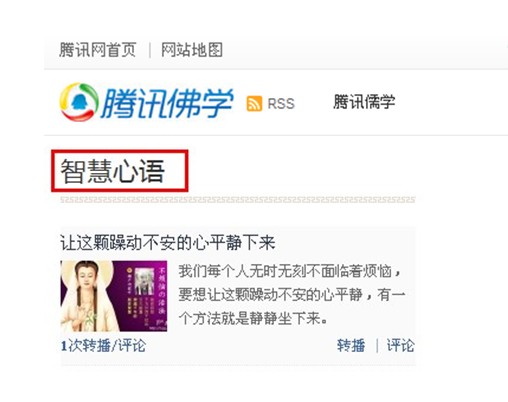The width and height of the screenshot is (508, 402).
Task: Click the article summary paragraph text
Action: click(292, 295)
